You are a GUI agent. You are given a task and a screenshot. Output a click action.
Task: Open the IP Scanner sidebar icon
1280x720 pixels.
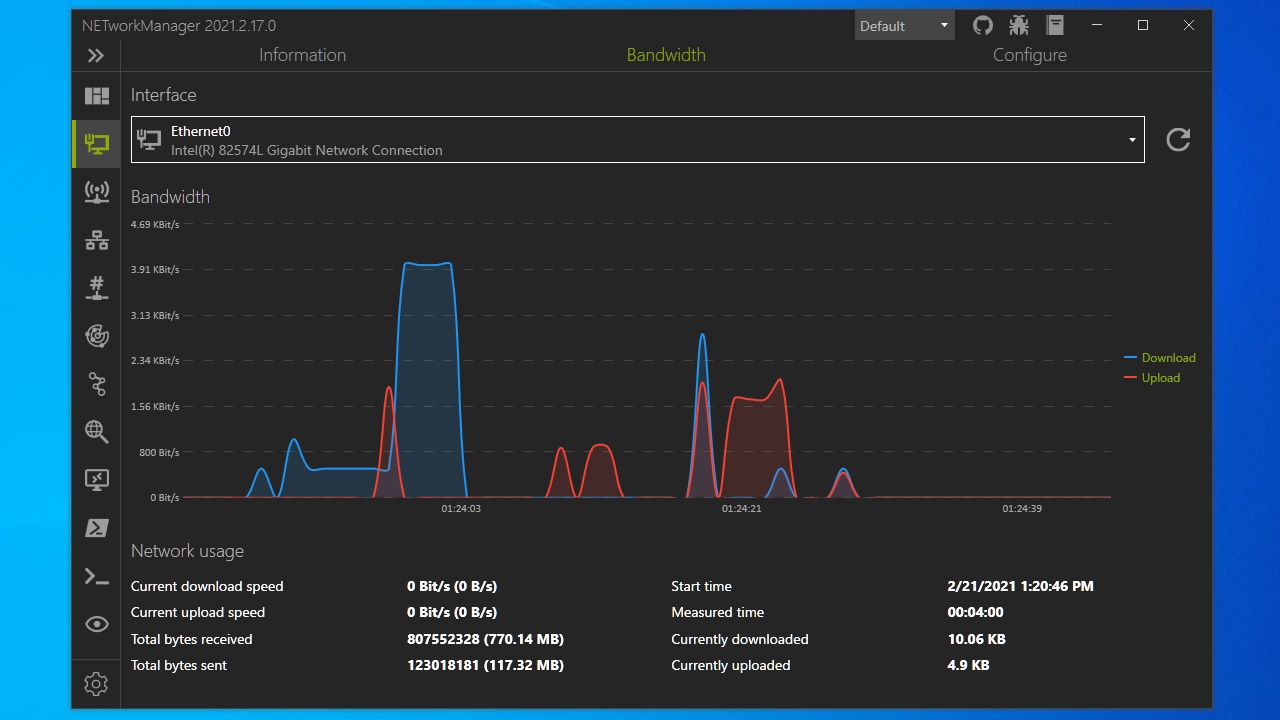96,240
